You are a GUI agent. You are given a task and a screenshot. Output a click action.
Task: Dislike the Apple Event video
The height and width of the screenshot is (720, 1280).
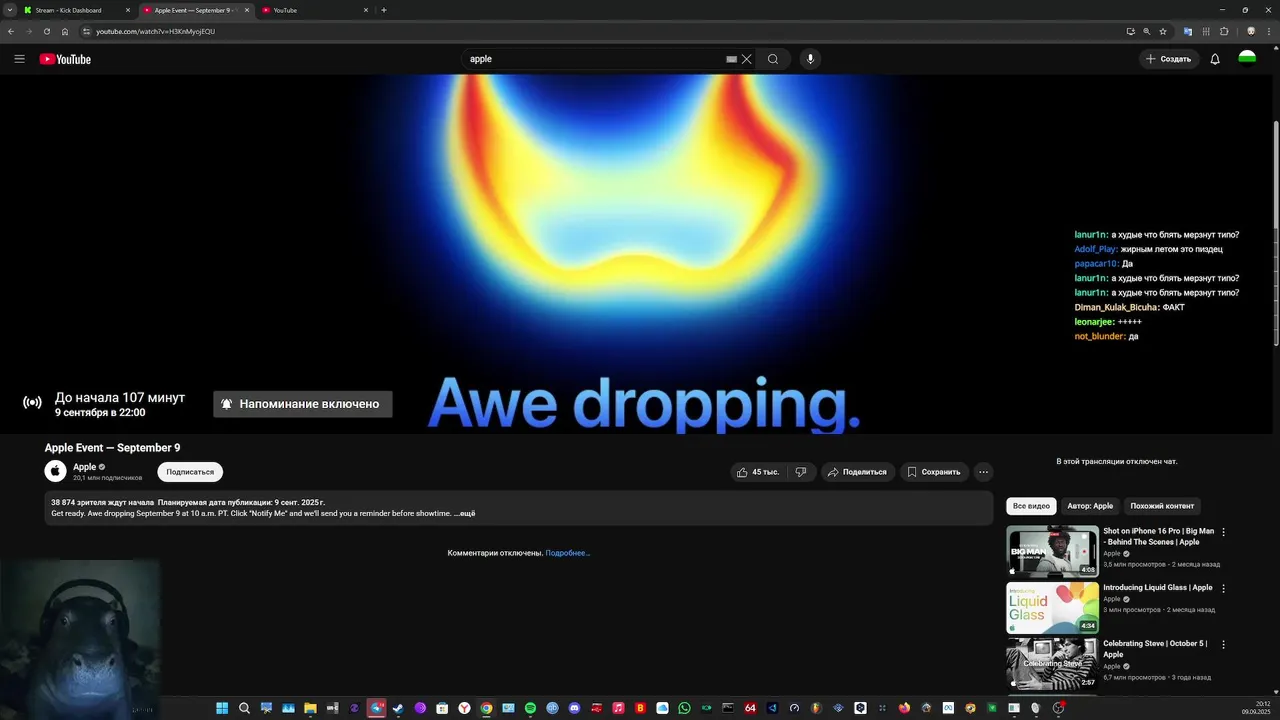(801, 472)
